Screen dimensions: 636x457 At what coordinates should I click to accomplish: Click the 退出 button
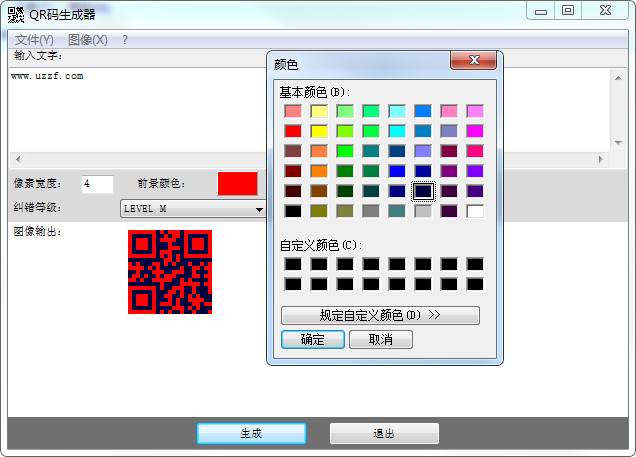pos(384,433)
